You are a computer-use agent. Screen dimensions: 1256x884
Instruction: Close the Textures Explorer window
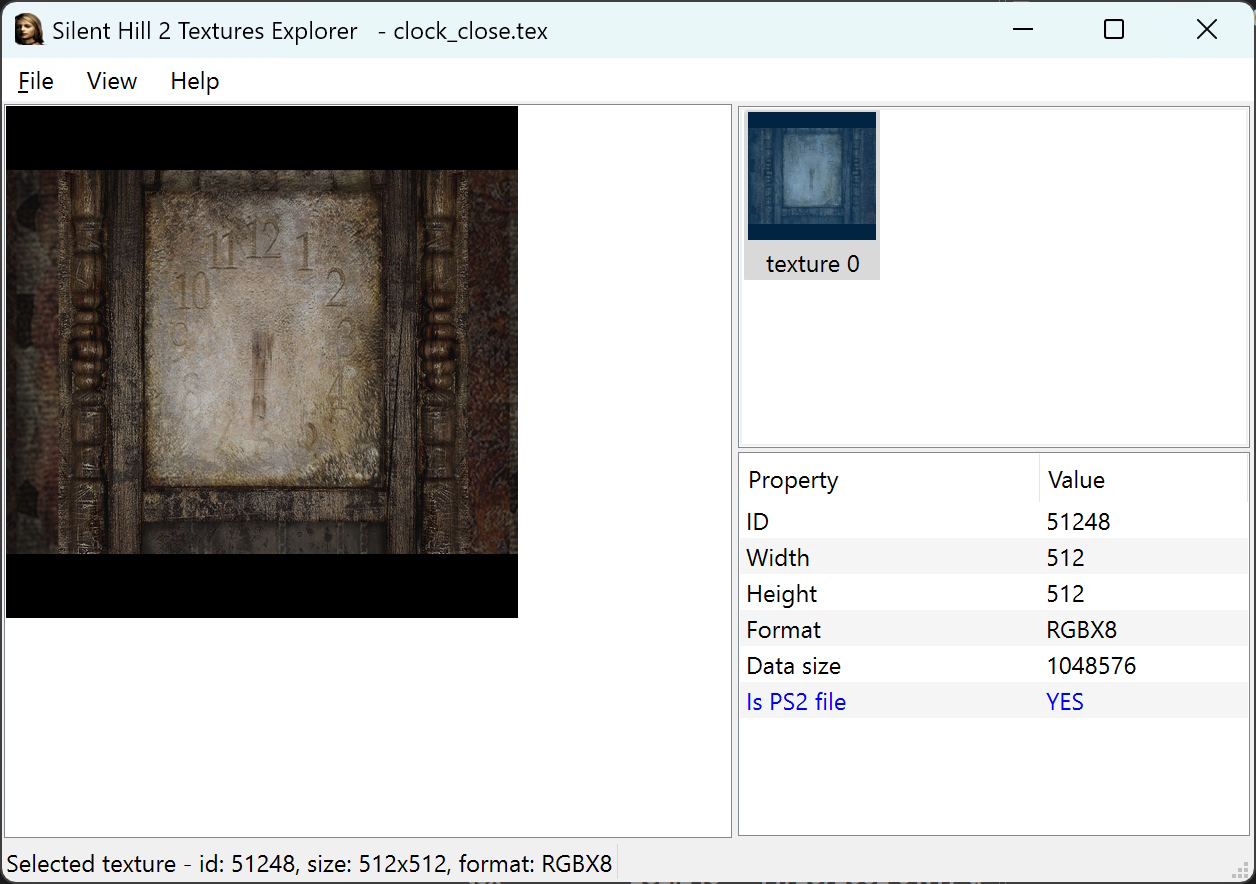pyautogui.click(x=1207, y=30)
